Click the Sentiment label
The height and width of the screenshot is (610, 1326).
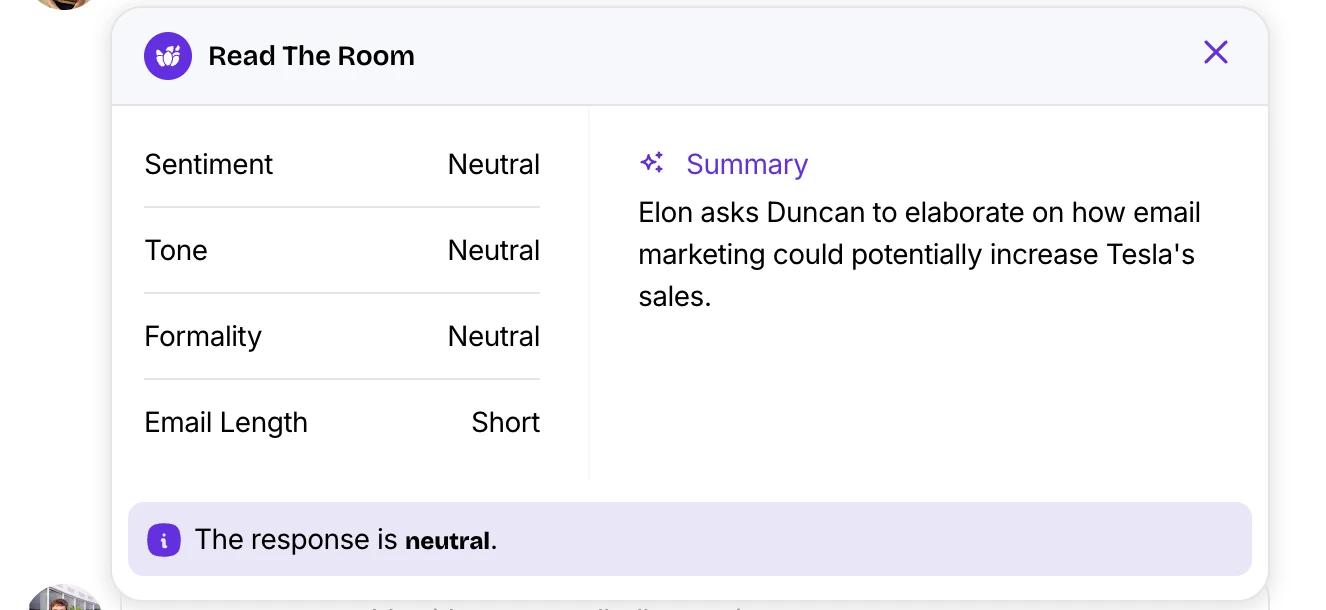209,164
